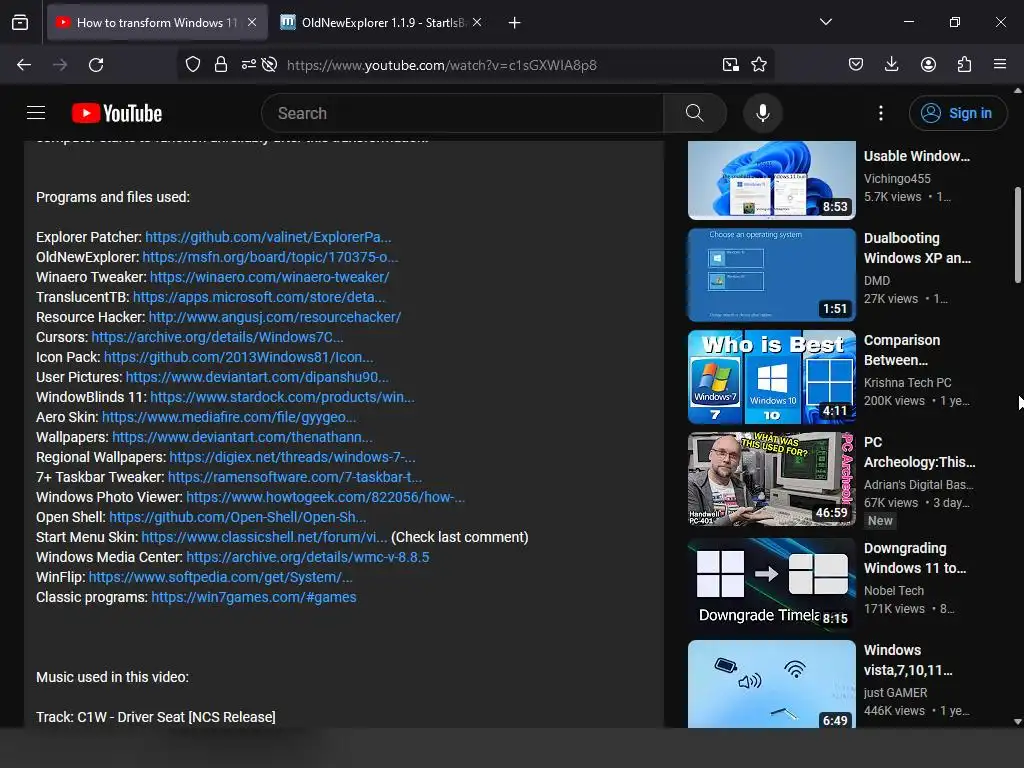The height and width of the screenshot is (768, 1024).
Task: Open the TranslucentTB Microsoft Store link
Action: (259, 297)
